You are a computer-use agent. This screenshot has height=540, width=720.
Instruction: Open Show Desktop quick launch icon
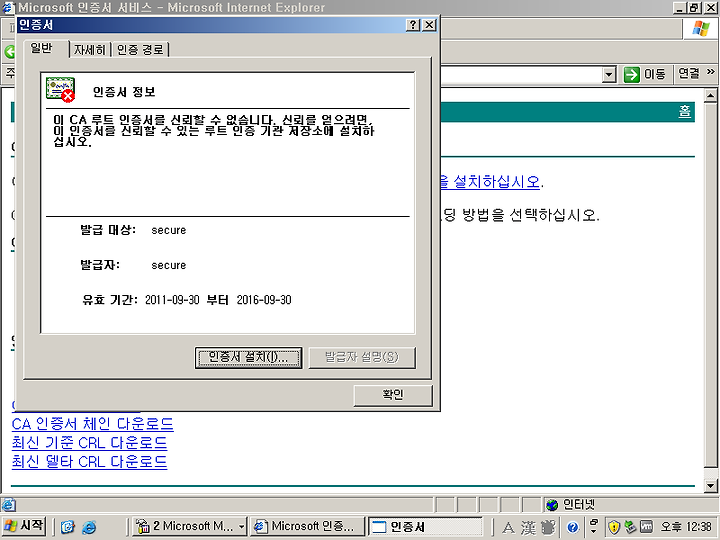pyautogui.click(x=68, y=526)
